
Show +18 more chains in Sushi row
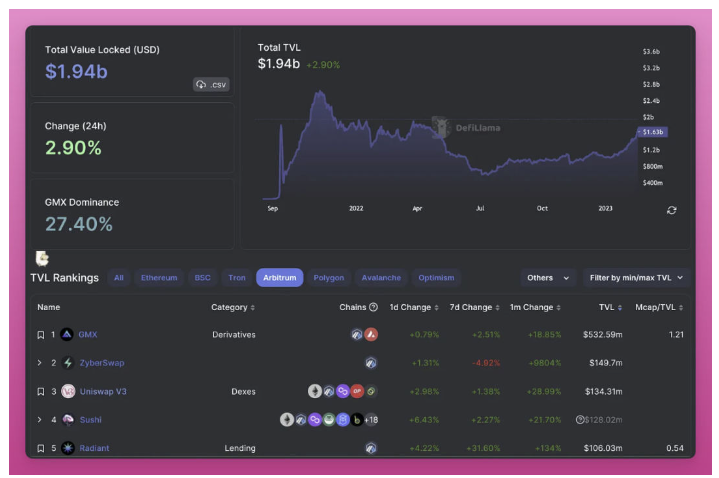(371, 420)
